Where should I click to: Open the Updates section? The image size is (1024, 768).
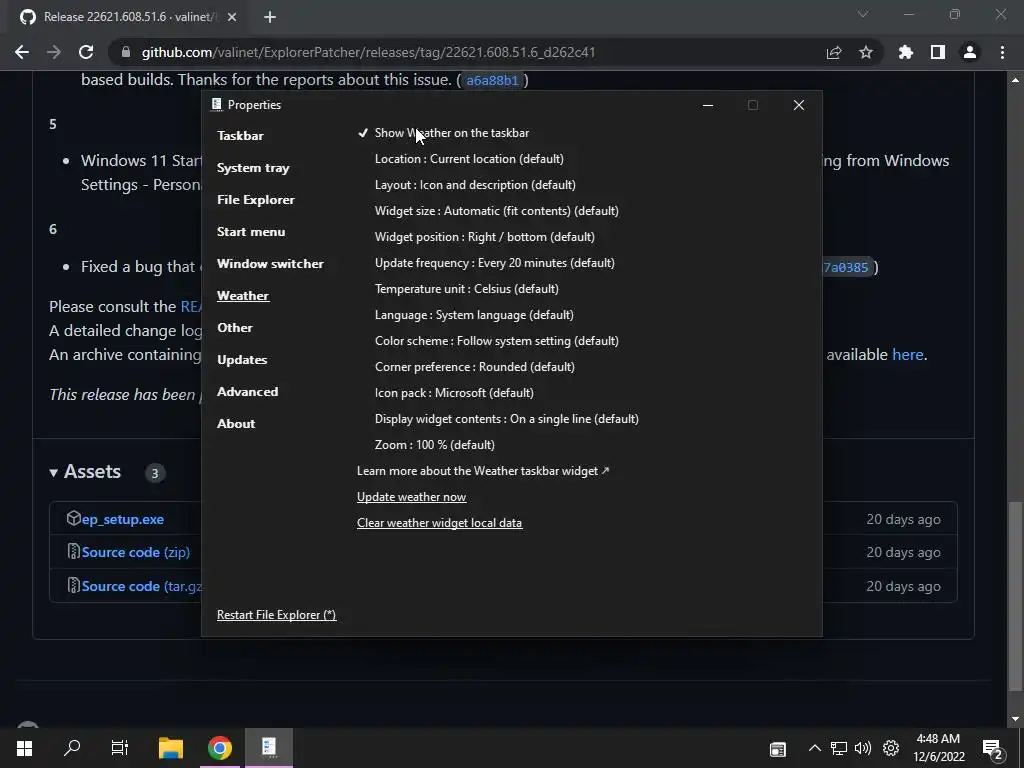click(x=242, y=360)
